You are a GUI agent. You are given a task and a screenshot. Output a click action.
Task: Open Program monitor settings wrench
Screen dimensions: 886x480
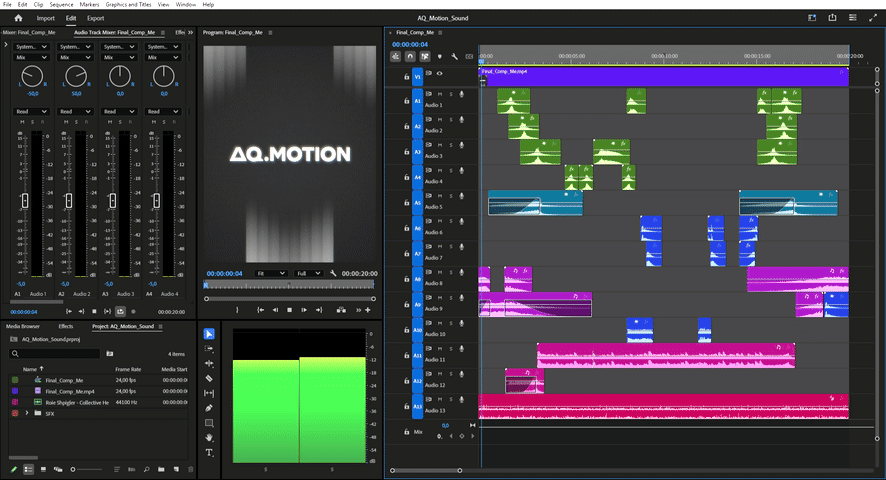point(333,273)
